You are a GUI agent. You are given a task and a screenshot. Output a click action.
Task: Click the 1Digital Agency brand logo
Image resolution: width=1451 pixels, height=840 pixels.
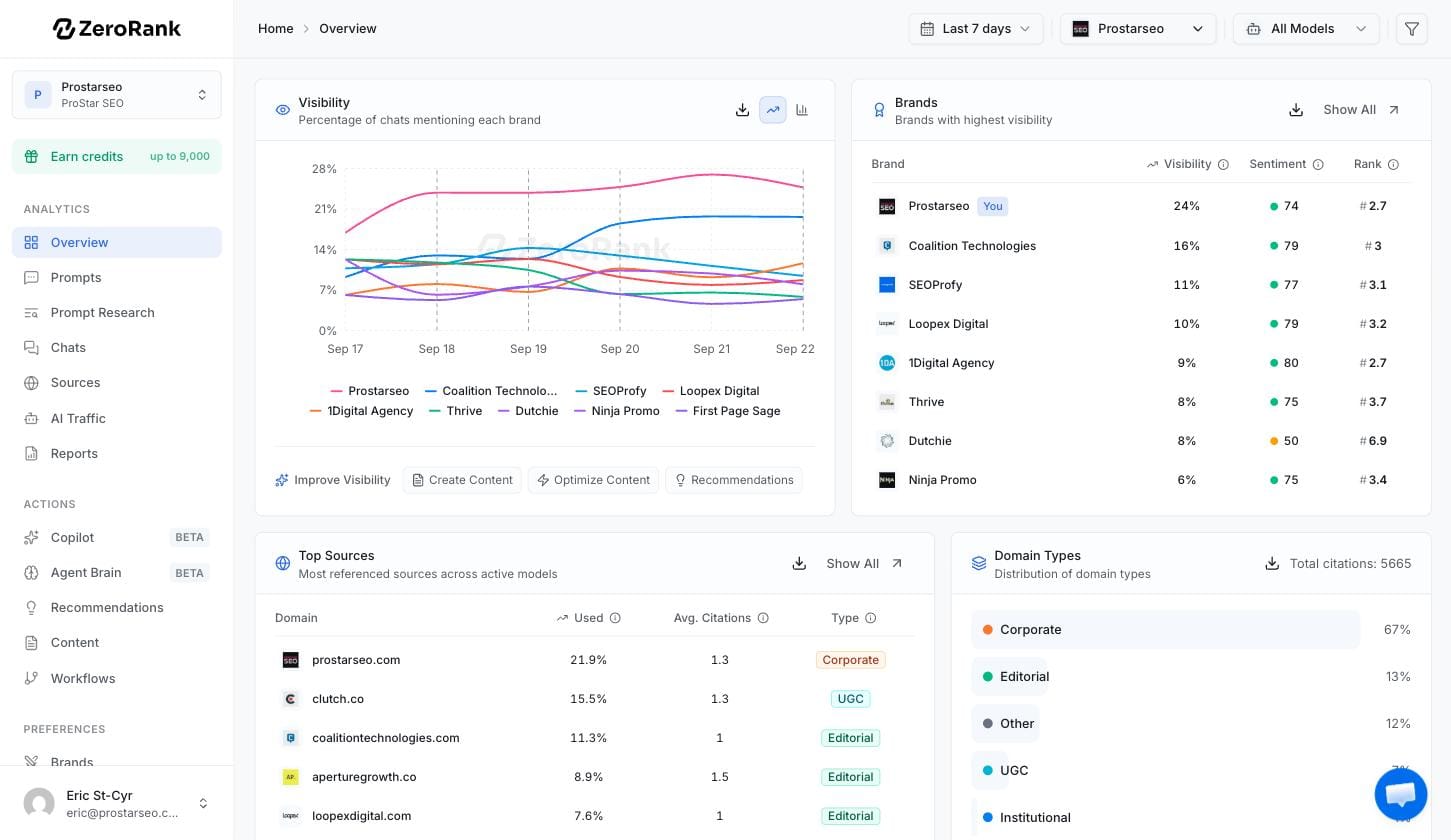tap(887, 363)
